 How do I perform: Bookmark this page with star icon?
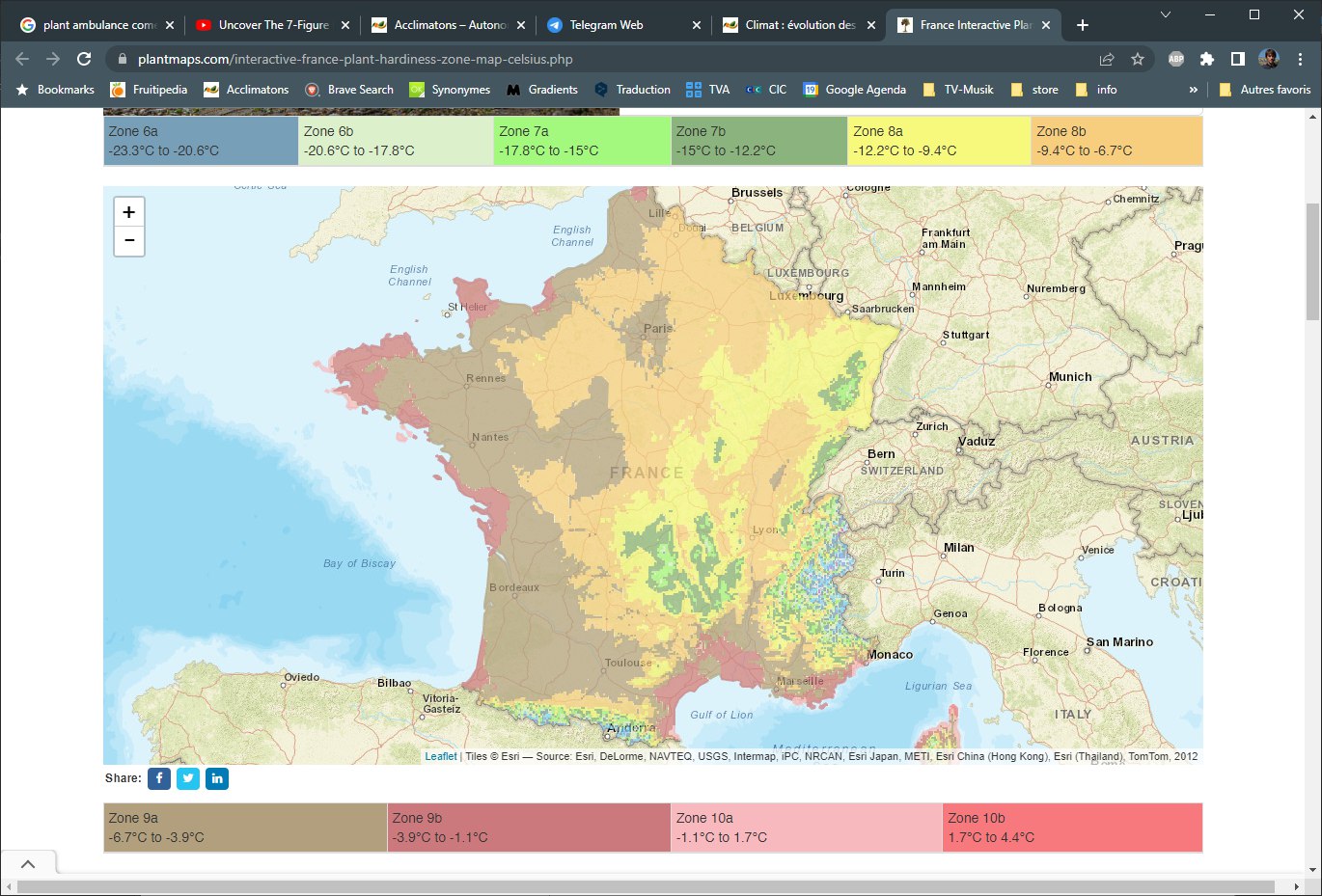[1138, 59]
